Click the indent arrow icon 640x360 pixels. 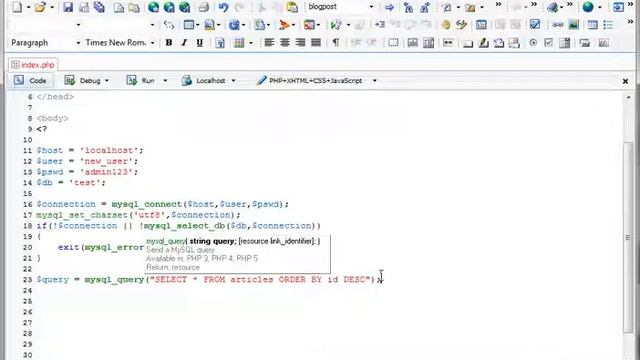pyautogui.click(x=380, y=25)
